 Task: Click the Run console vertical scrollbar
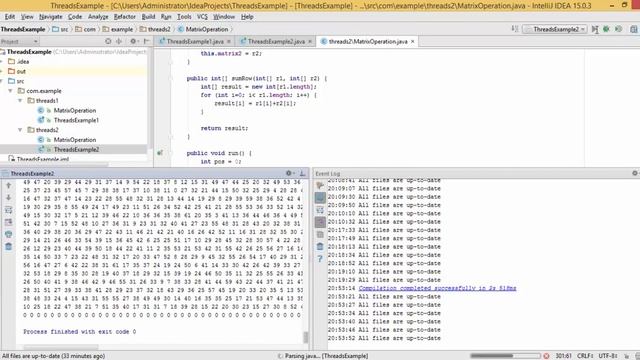coord(305,338)
